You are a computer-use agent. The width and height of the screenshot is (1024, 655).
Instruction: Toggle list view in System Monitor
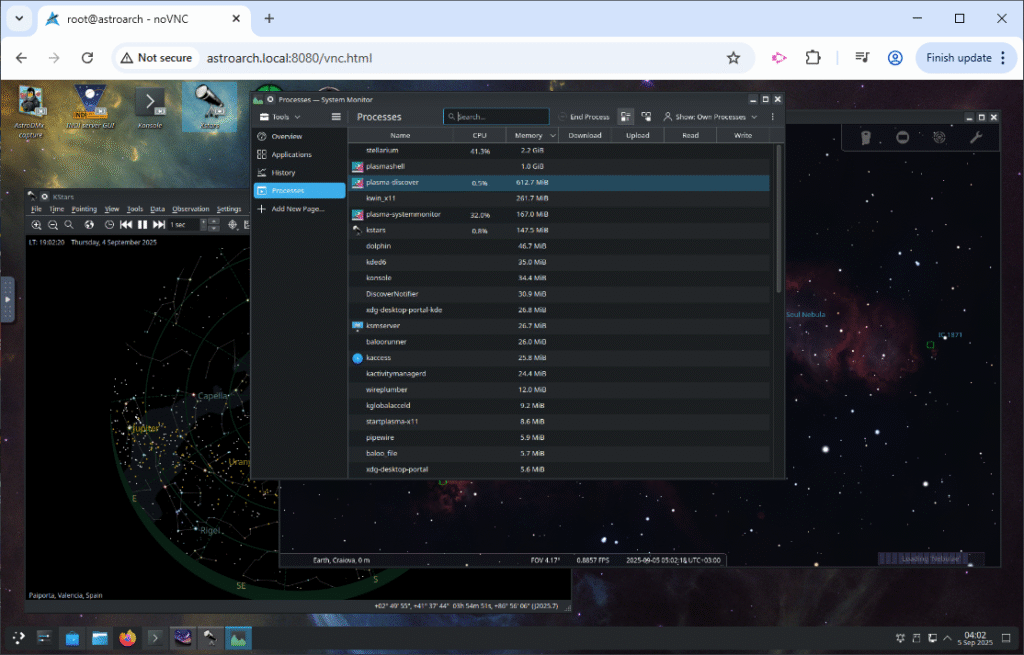pos(626,117)
